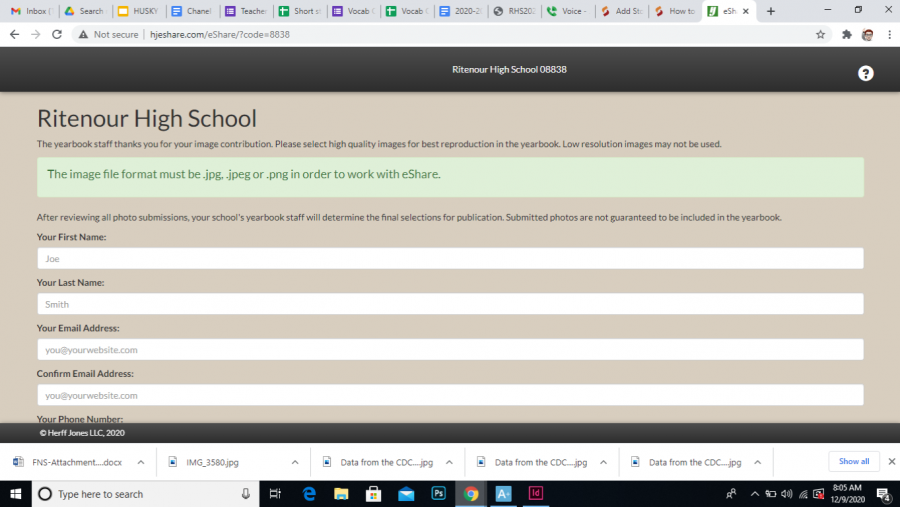Open the A+ app on taskbar

coord(503,494)
